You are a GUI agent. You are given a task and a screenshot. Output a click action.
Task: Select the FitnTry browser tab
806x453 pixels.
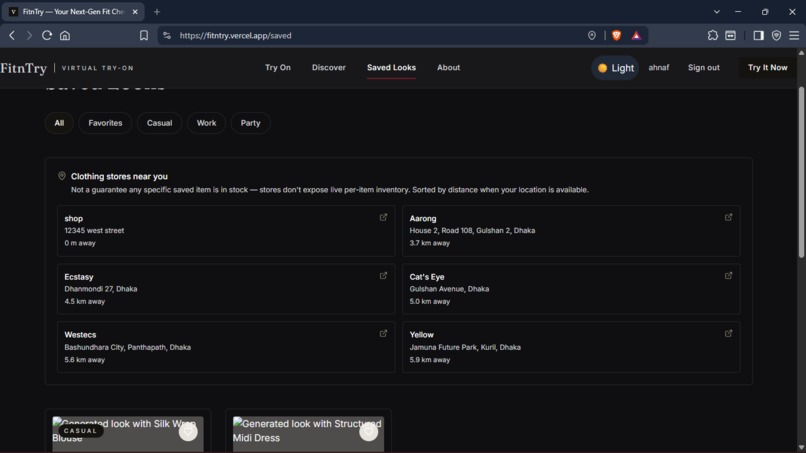[73, 12]
